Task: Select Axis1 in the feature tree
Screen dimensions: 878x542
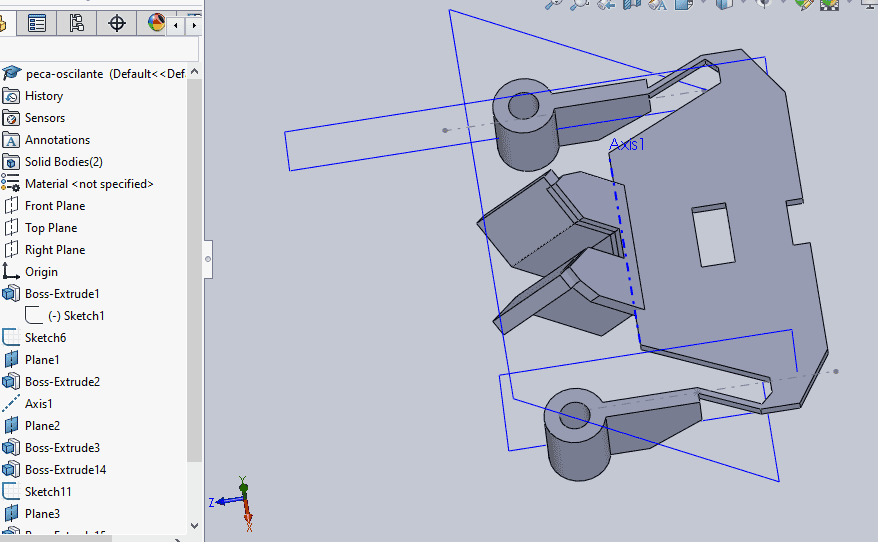Action: pyautogui.click(x=39, y=404)
